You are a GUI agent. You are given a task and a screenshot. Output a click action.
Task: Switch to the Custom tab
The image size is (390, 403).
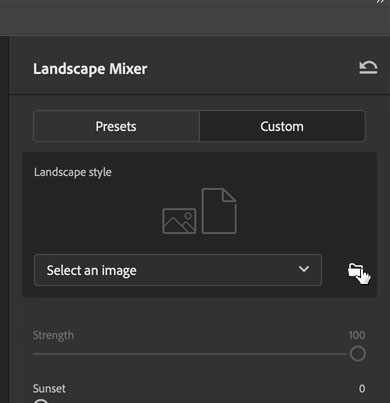(282, 126)
